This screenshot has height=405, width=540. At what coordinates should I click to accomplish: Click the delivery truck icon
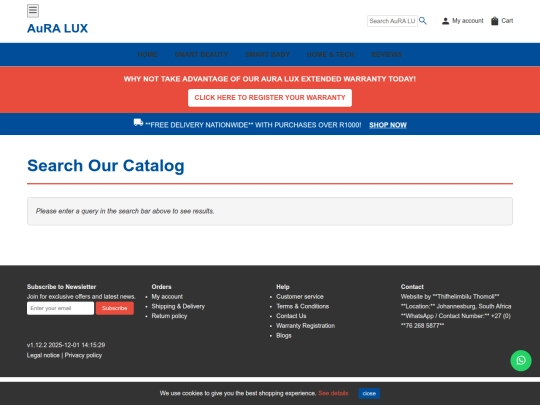pos(138,123)
